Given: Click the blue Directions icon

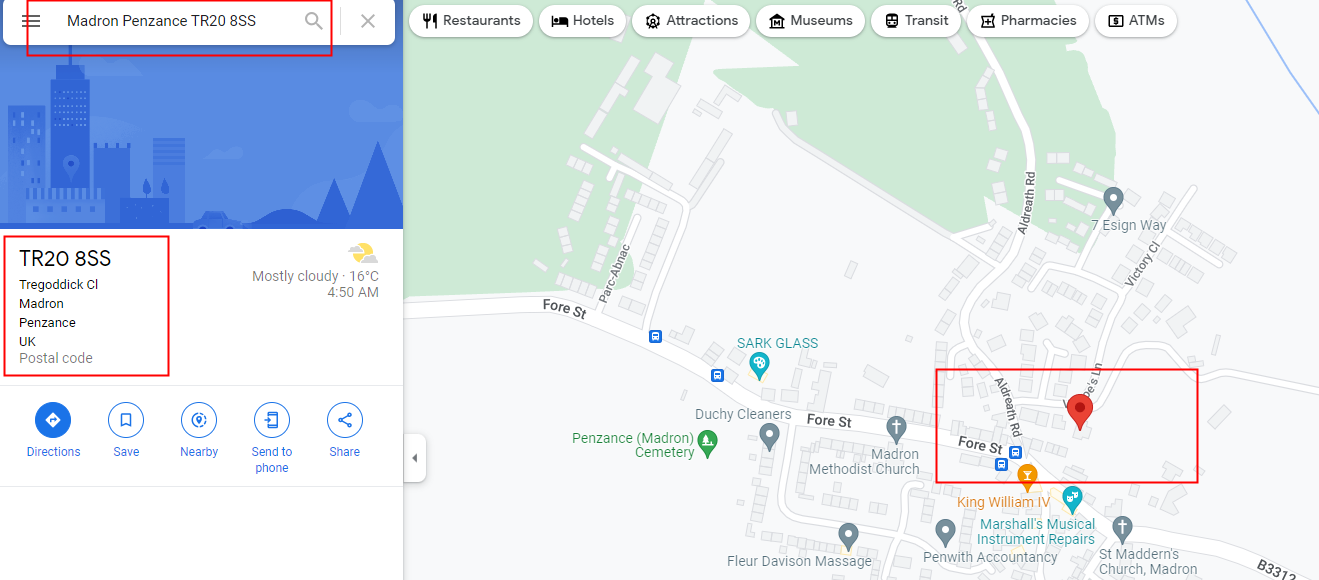Looking at the screenshot, I should coord(53,420).
